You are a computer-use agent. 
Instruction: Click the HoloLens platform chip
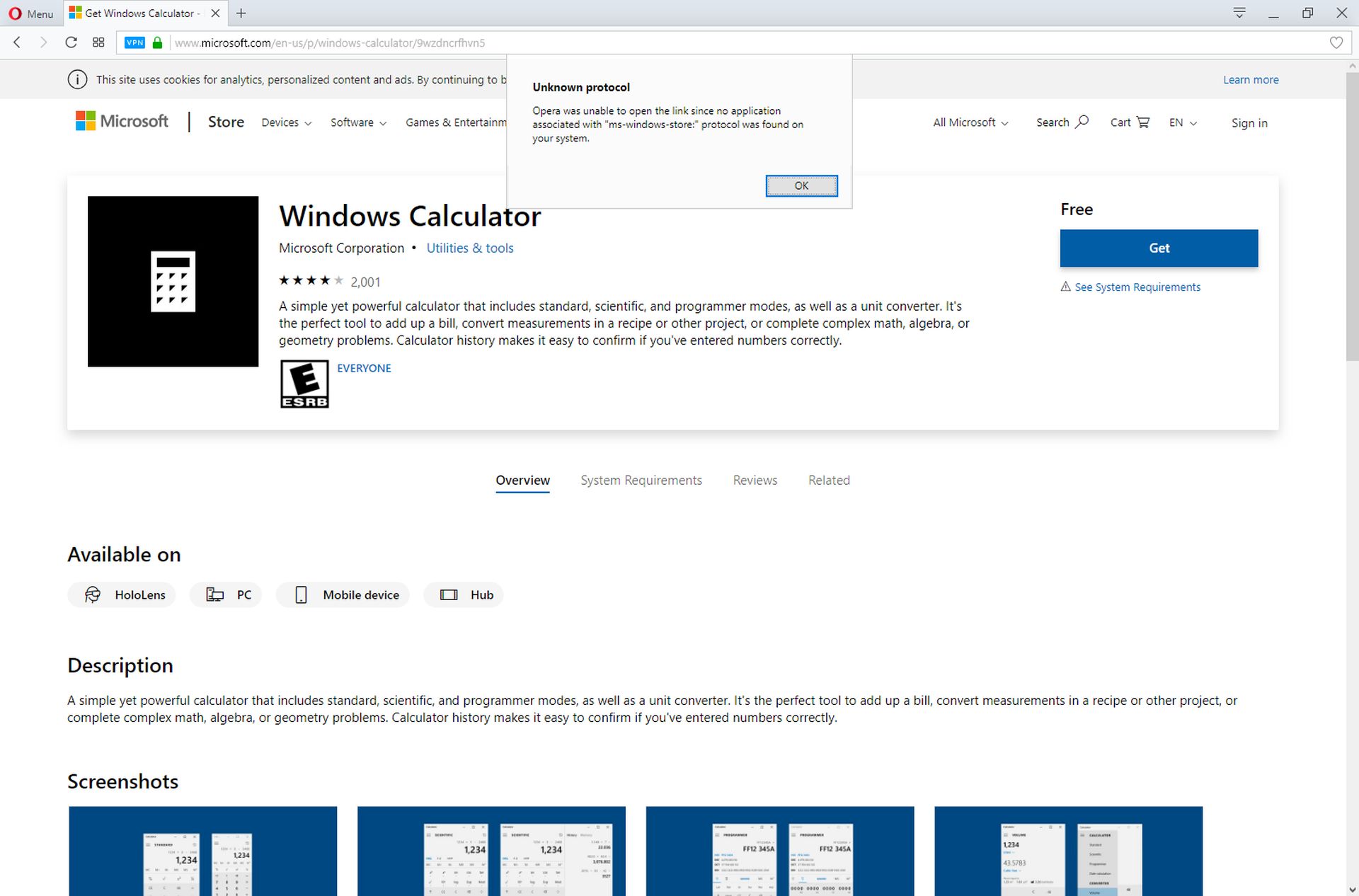(x=122, y=595)
